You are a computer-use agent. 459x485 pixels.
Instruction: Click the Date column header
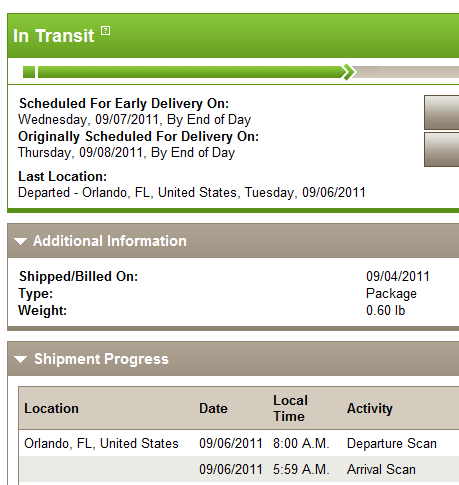(x=213, y=409)
